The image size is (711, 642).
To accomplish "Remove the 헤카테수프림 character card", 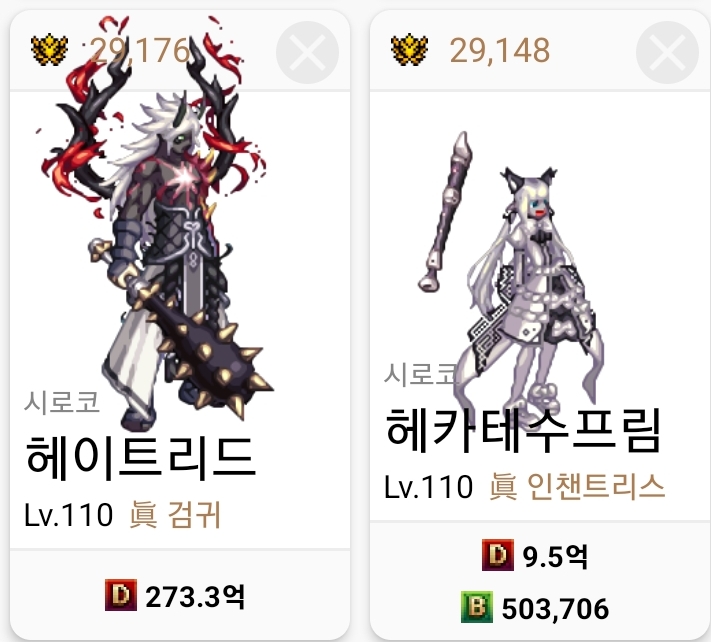I will coord(667,52).
